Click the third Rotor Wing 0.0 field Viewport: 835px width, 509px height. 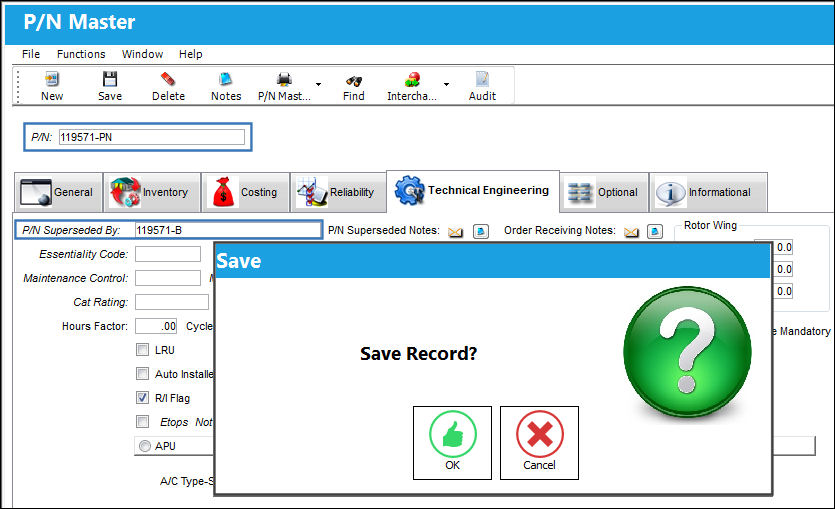[782, 291]
